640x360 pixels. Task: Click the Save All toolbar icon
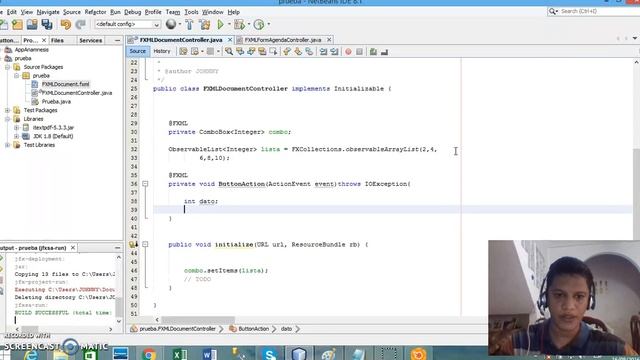tap(47, 24)
